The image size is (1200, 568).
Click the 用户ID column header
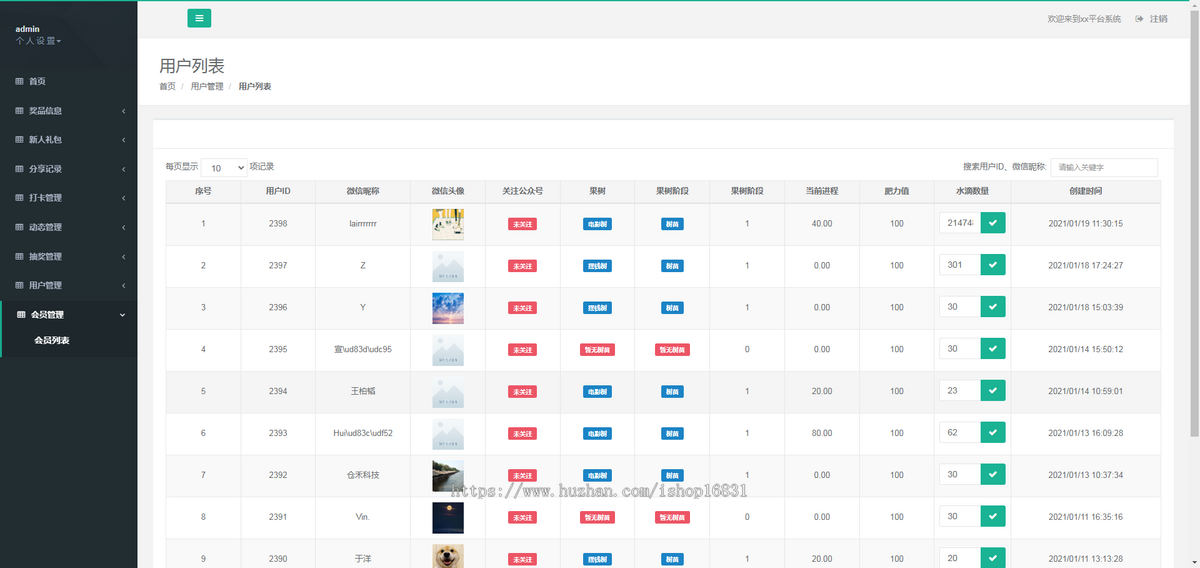click(x=278, y=191)
